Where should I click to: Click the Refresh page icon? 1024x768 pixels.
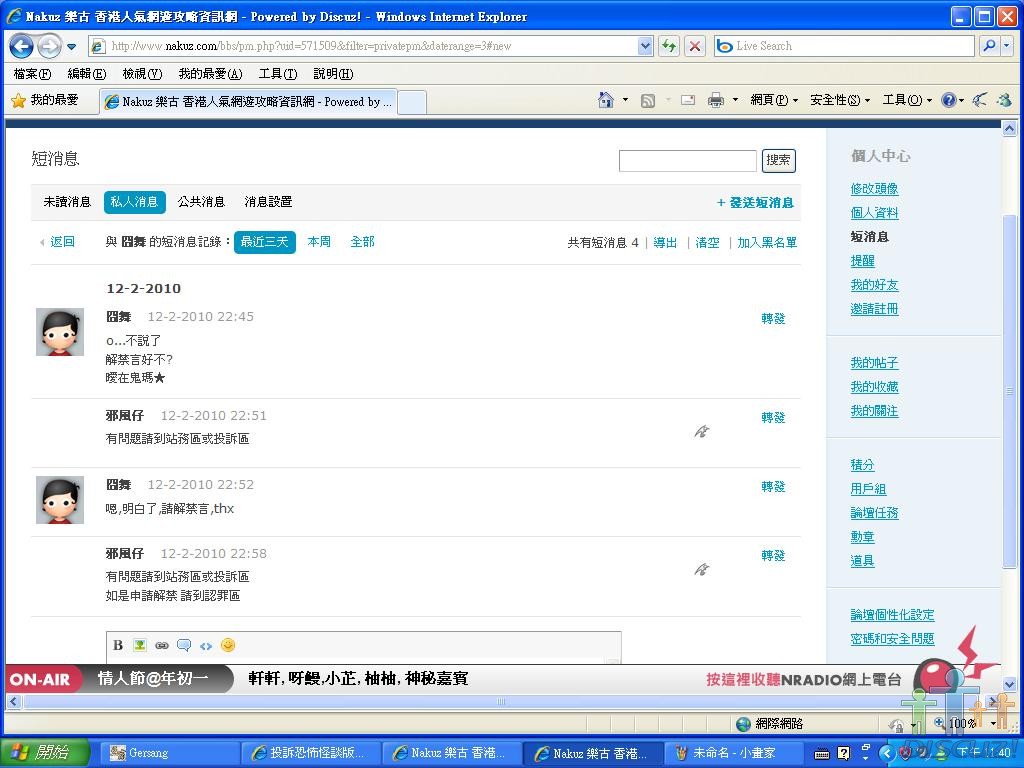(668, 46)
